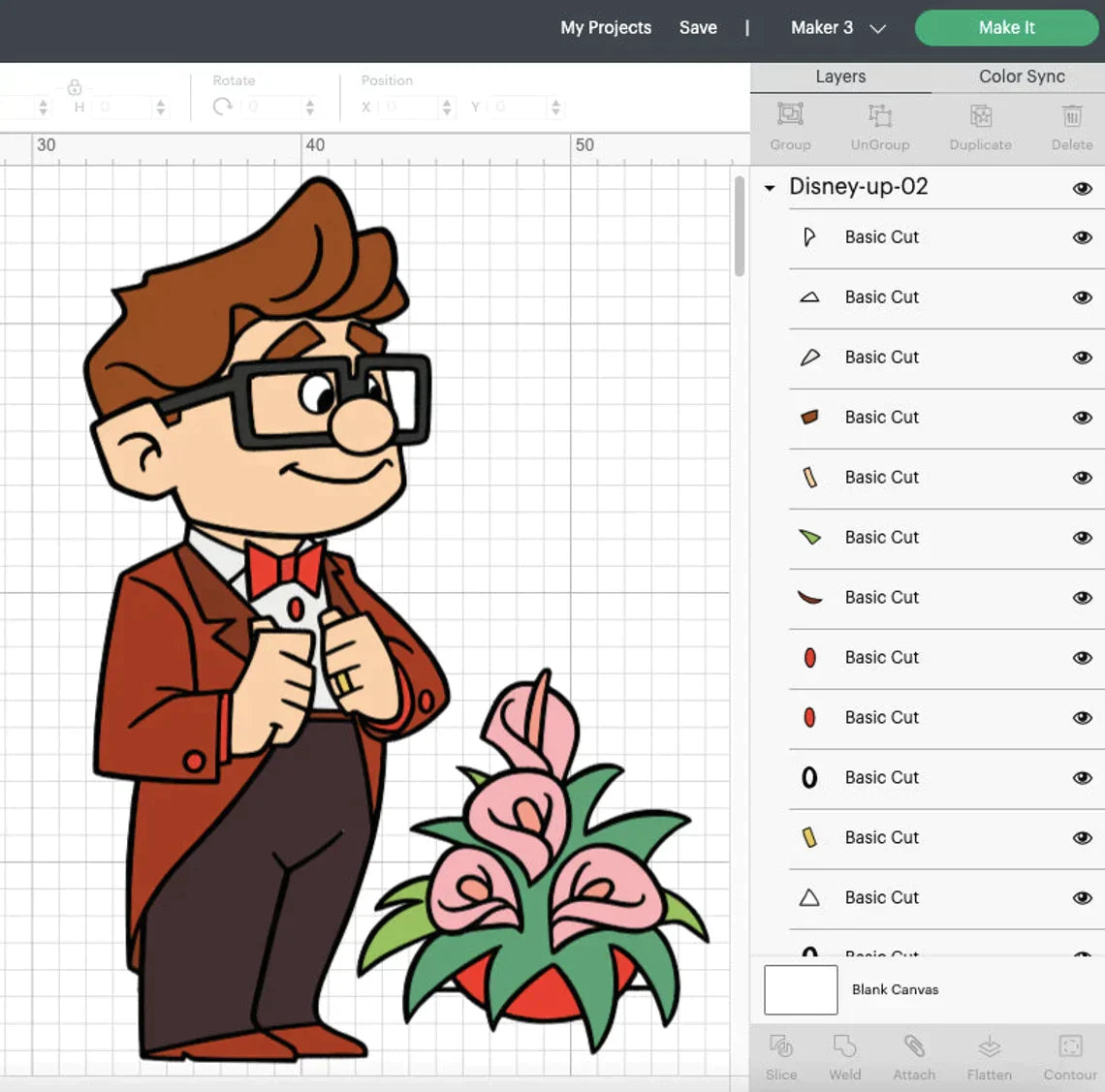Click the green Make It button
1105x1092 pixels.
point(1006,28)
